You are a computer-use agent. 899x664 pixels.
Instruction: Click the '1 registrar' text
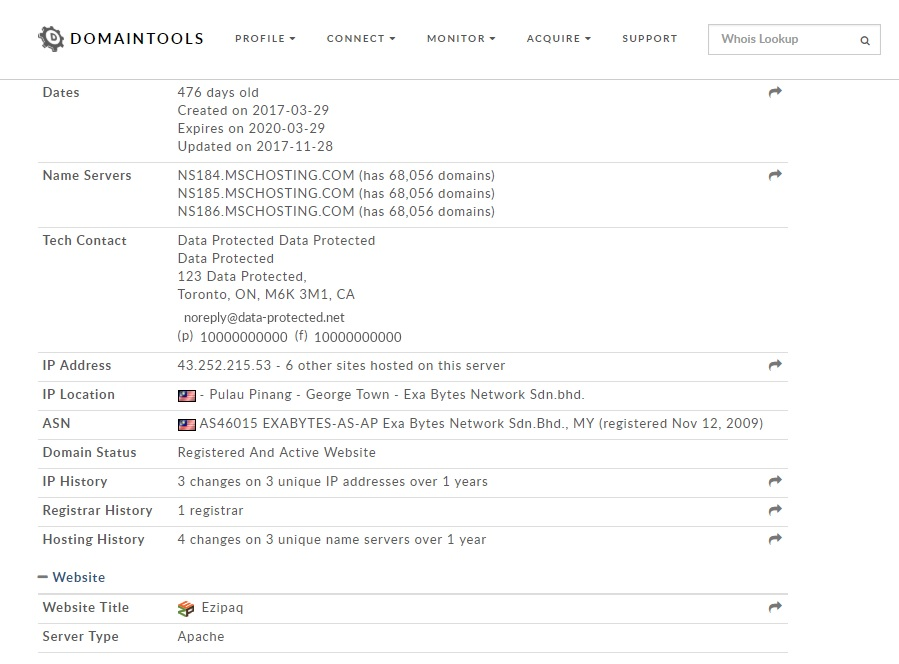[210, 510]
